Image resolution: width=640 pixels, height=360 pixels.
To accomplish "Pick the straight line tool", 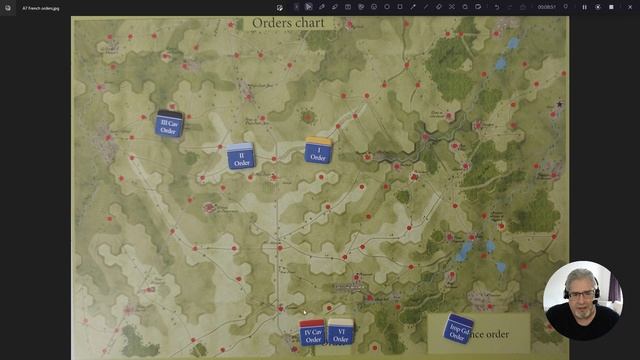I will [x=426, y=7].
